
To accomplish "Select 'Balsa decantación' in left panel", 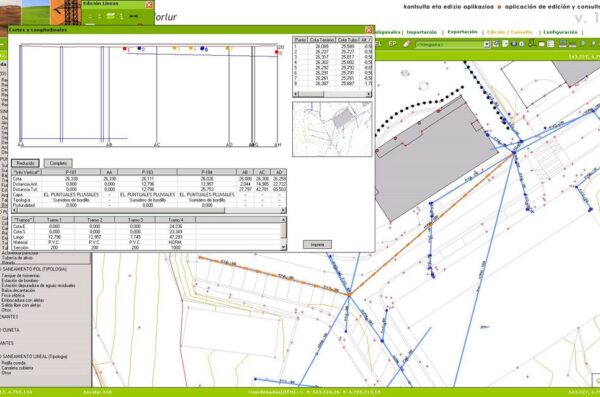I will pos(18,291).
